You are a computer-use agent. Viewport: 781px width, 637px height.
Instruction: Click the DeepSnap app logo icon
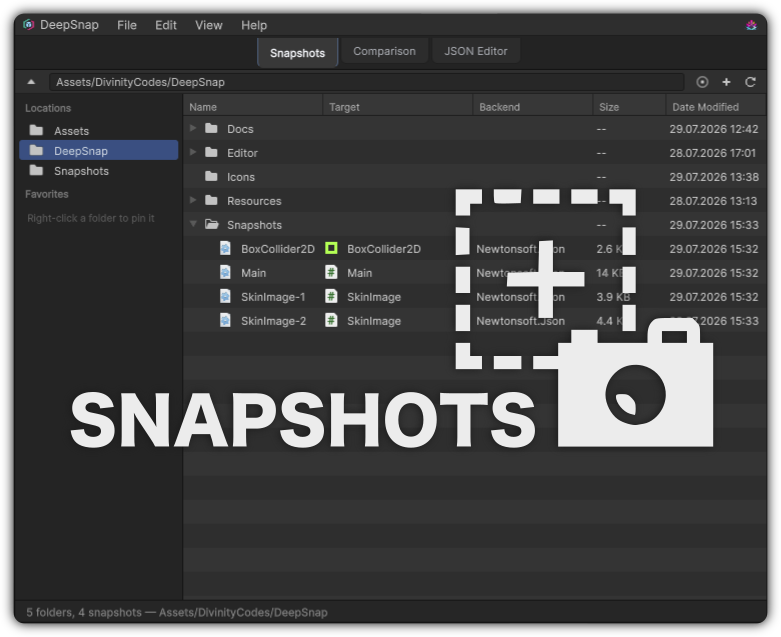tap(28, 24)
